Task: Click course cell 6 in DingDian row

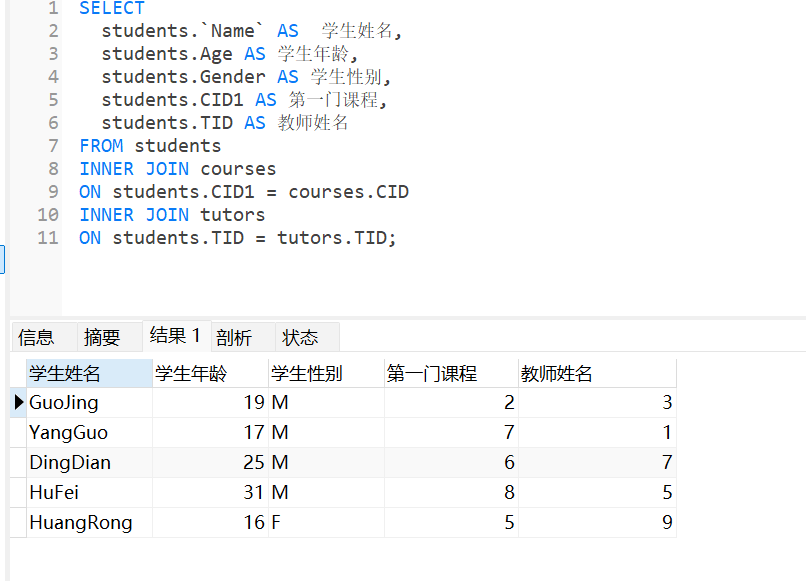Action: point(451,462)
